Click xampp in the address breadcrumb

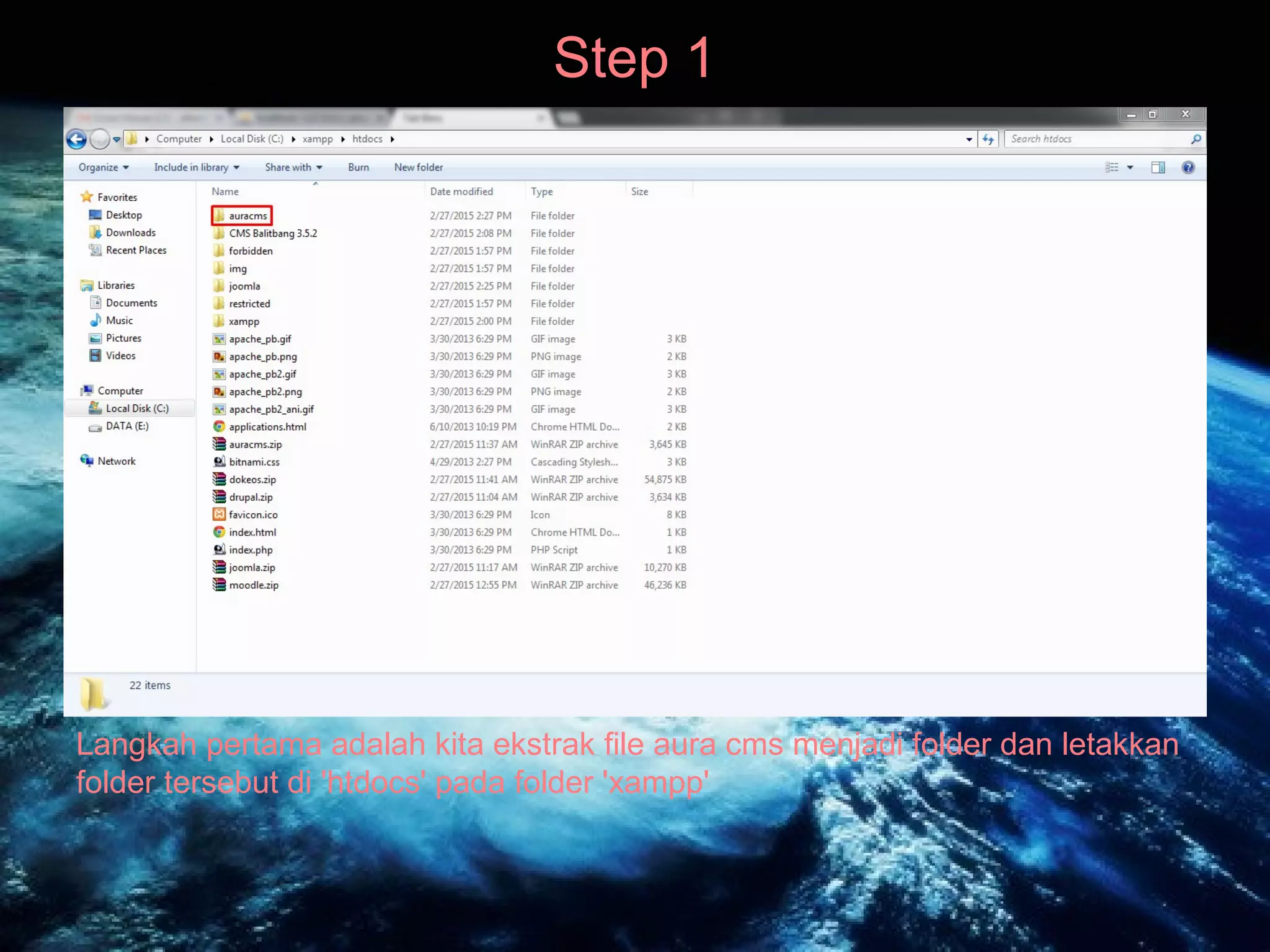tap(317, 139)
